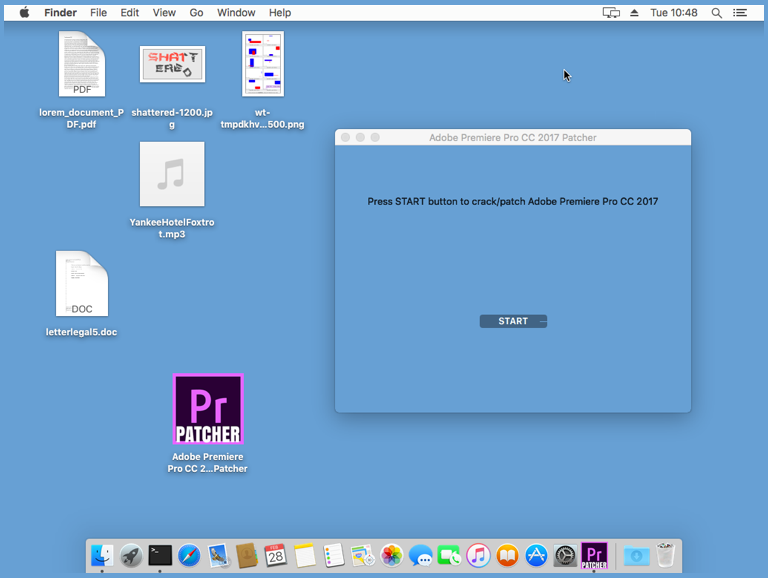This screenshot has width=768, height=578.
Task: Open Maps from the Dock
Action: (362, 555)
